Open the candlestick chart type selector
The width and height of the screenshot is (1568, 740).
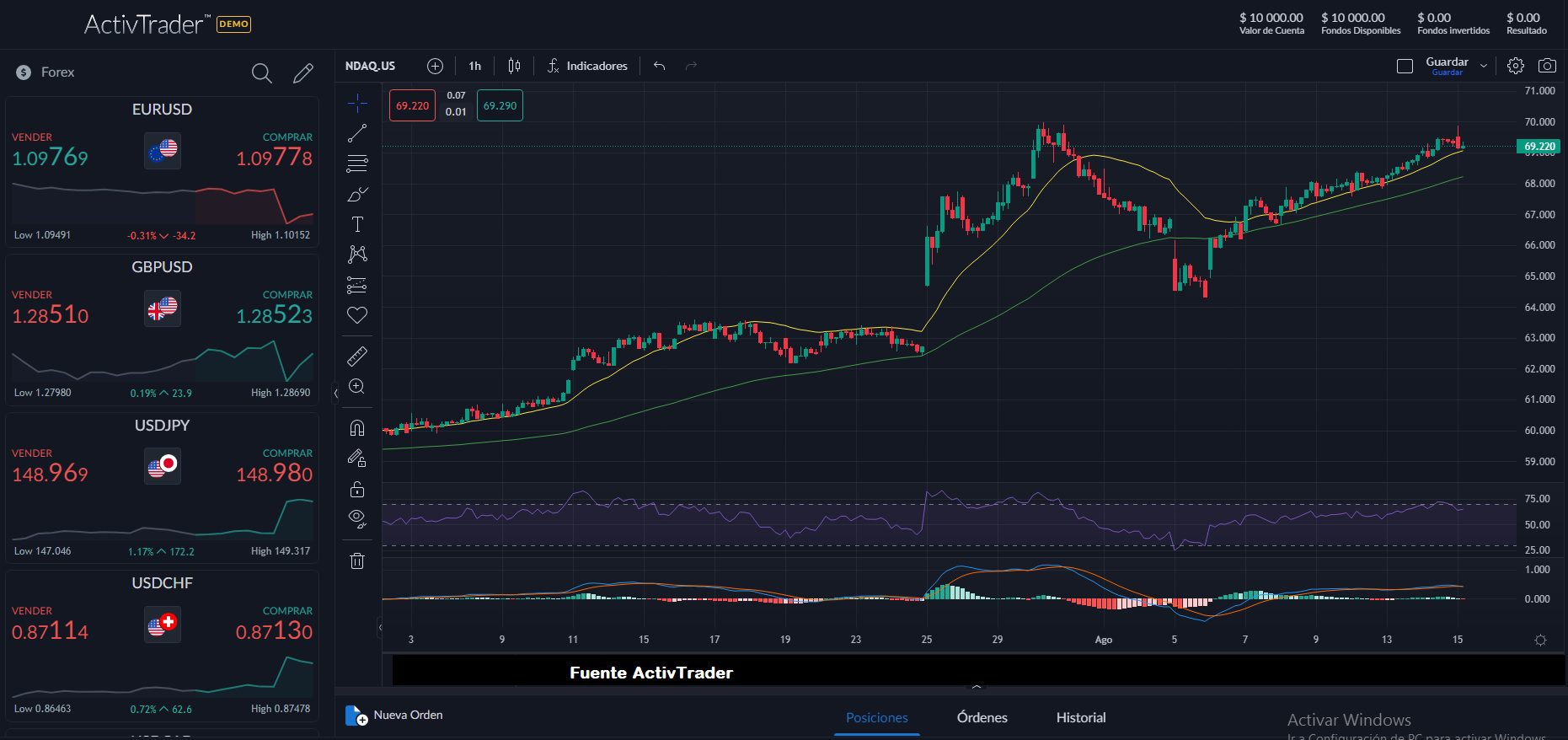514,66
